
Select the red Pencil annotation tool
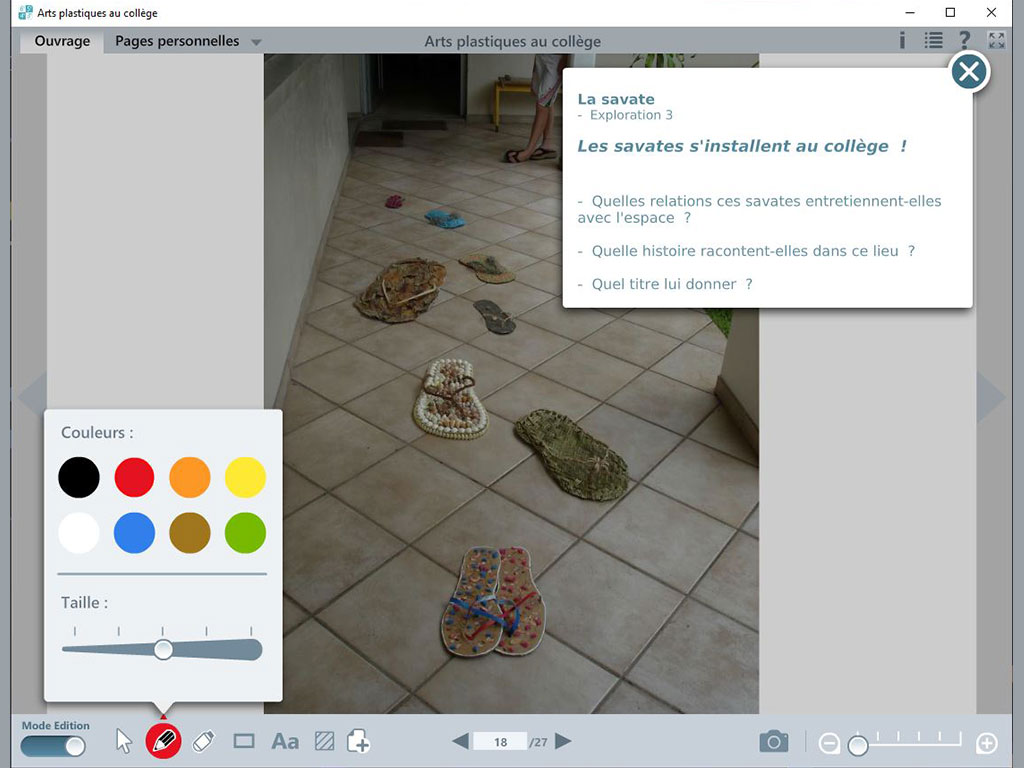click(164, 741)
